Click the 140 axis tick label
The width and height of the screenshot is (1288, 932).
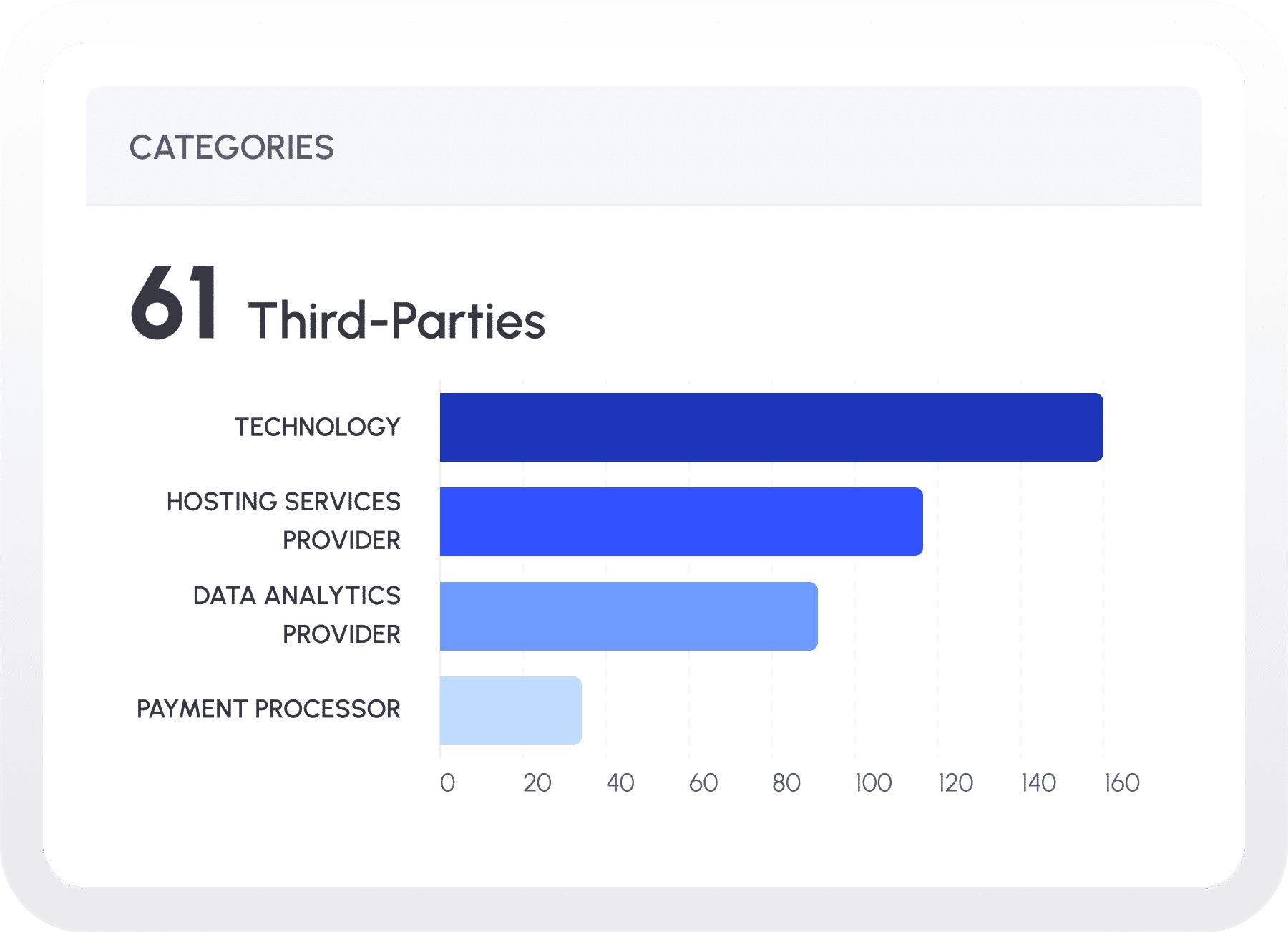pyautogui.click(x=1038, y=783)
